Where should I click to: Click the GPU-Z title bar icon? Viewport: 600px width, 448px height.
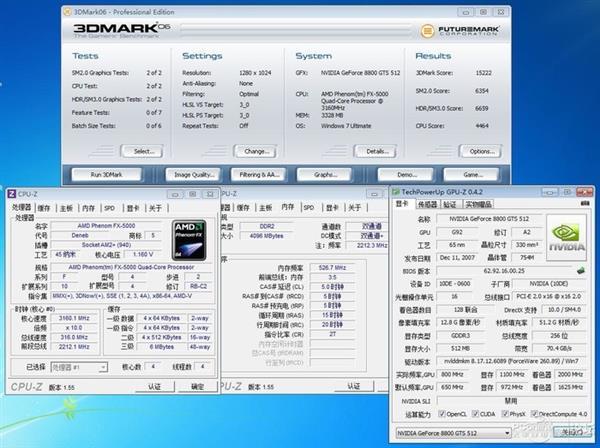pos(396,192)
